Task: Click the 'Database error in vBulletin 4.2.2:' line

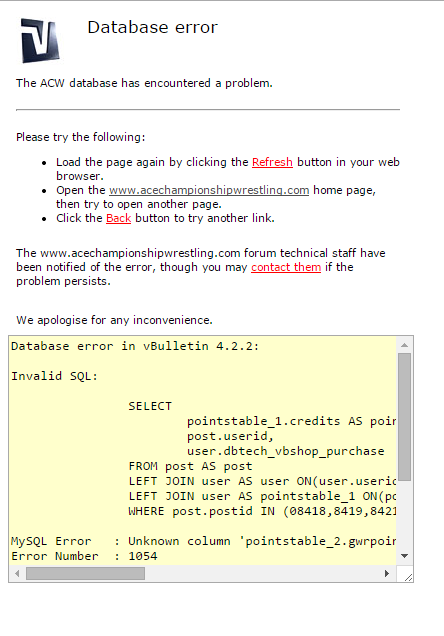Action: point(135,346)
